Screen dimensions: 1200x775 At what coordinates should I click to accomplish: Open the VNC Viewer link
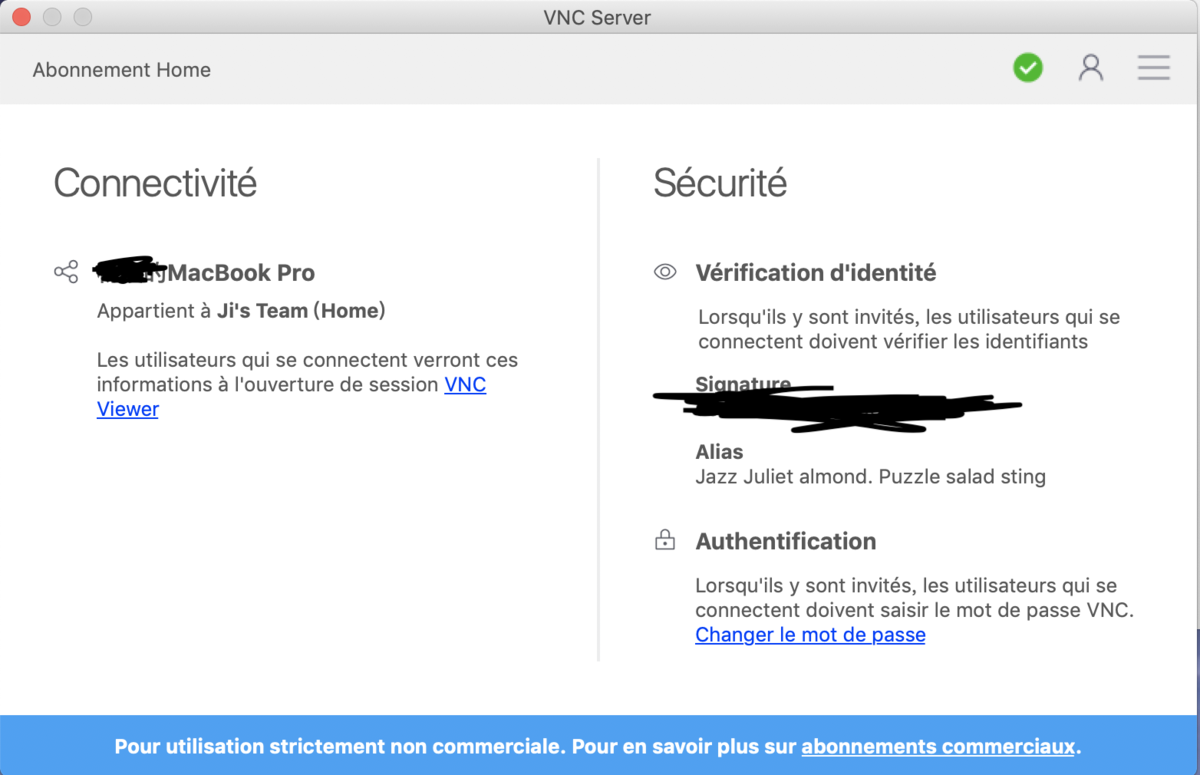tap(465, 385)
